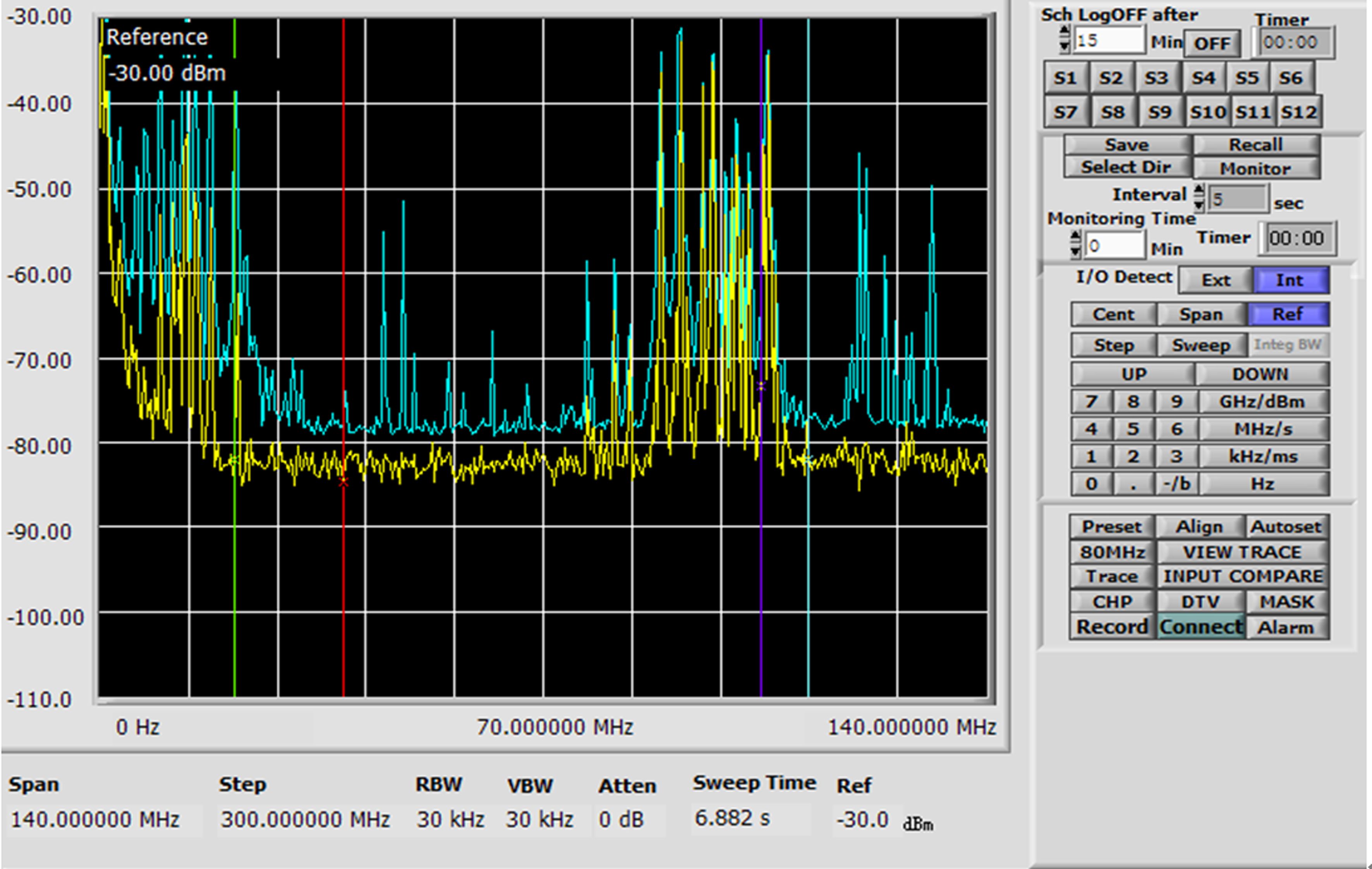Click the Sch LogOFF minutes input field
1372x869 pixels.
(1108, 41)
